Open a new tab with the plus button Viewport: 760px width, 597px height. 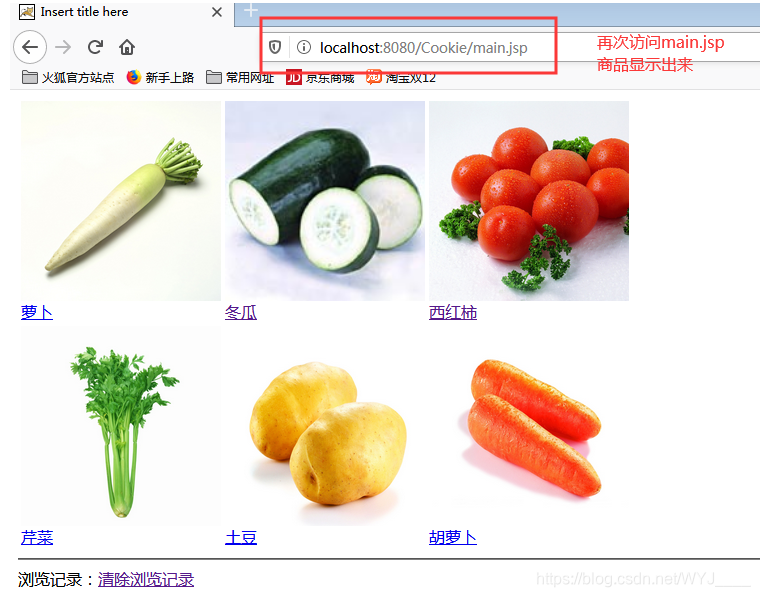tap(251, 10)
